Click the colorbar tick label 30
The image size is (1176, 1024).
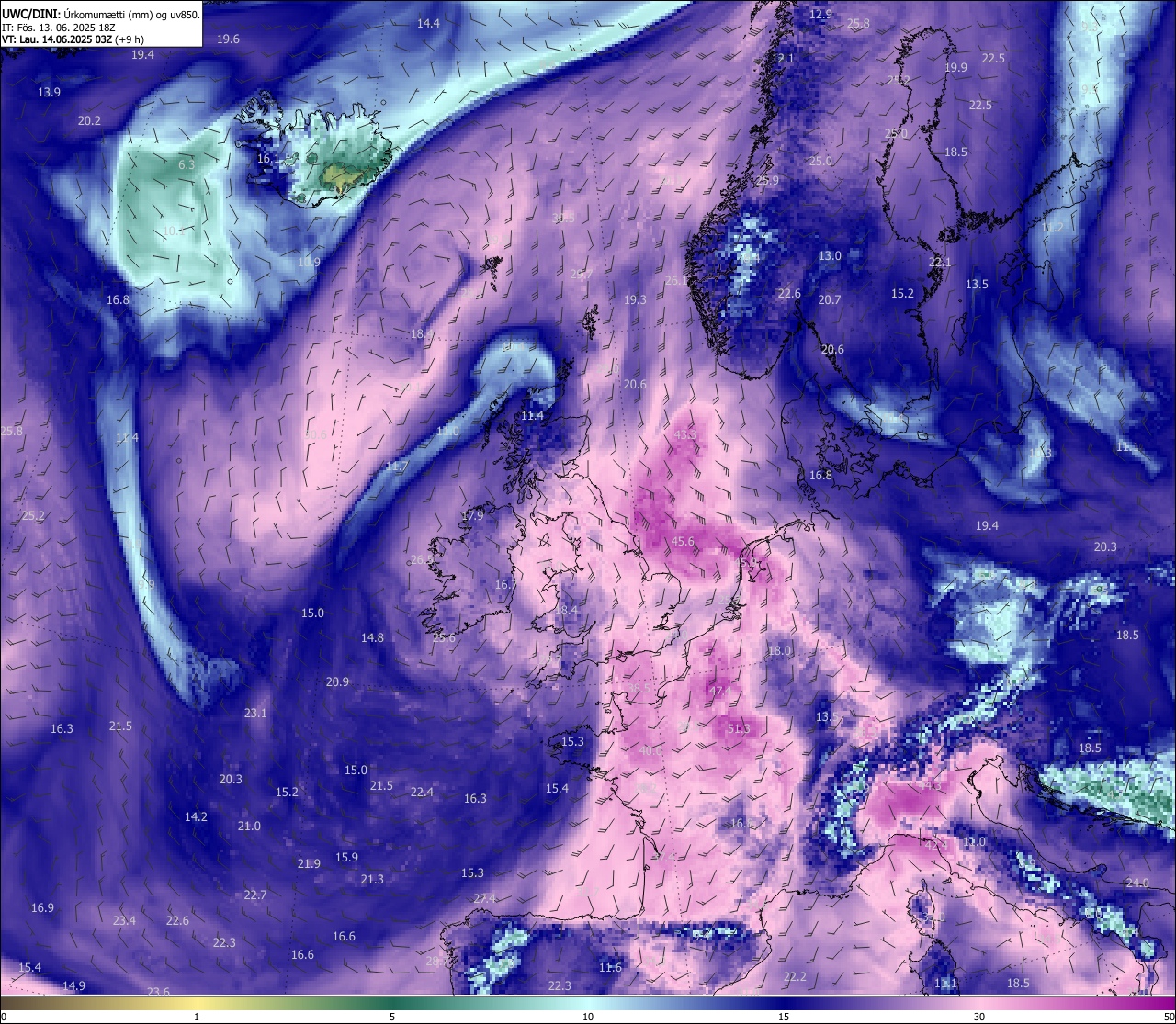pos(979,1017)
